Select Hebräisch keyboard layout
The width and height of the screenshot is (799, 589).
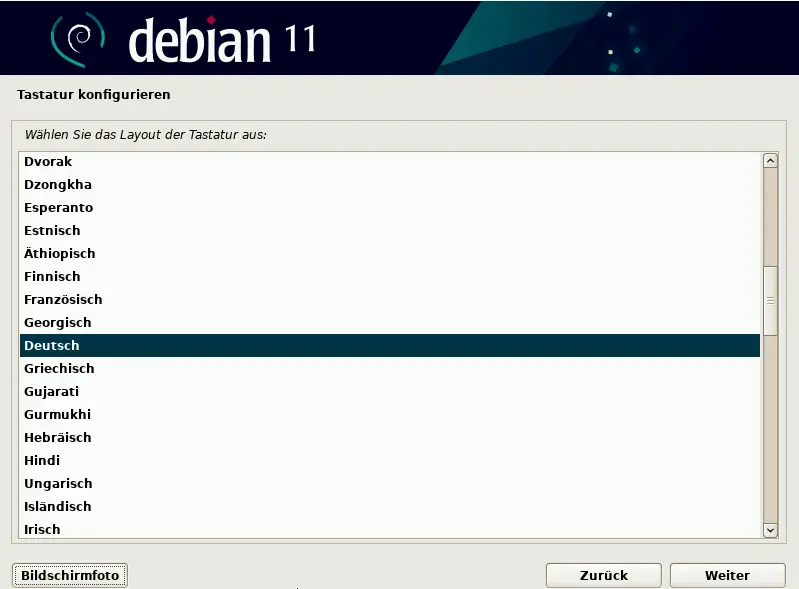(57, 438)
